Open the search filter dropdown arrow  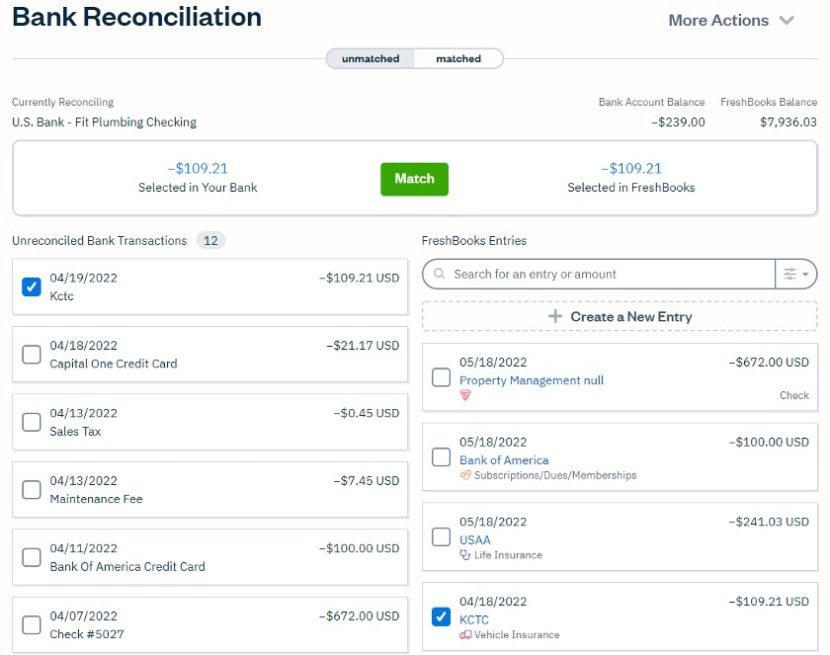pyautogui.click(x=805, y=273)
